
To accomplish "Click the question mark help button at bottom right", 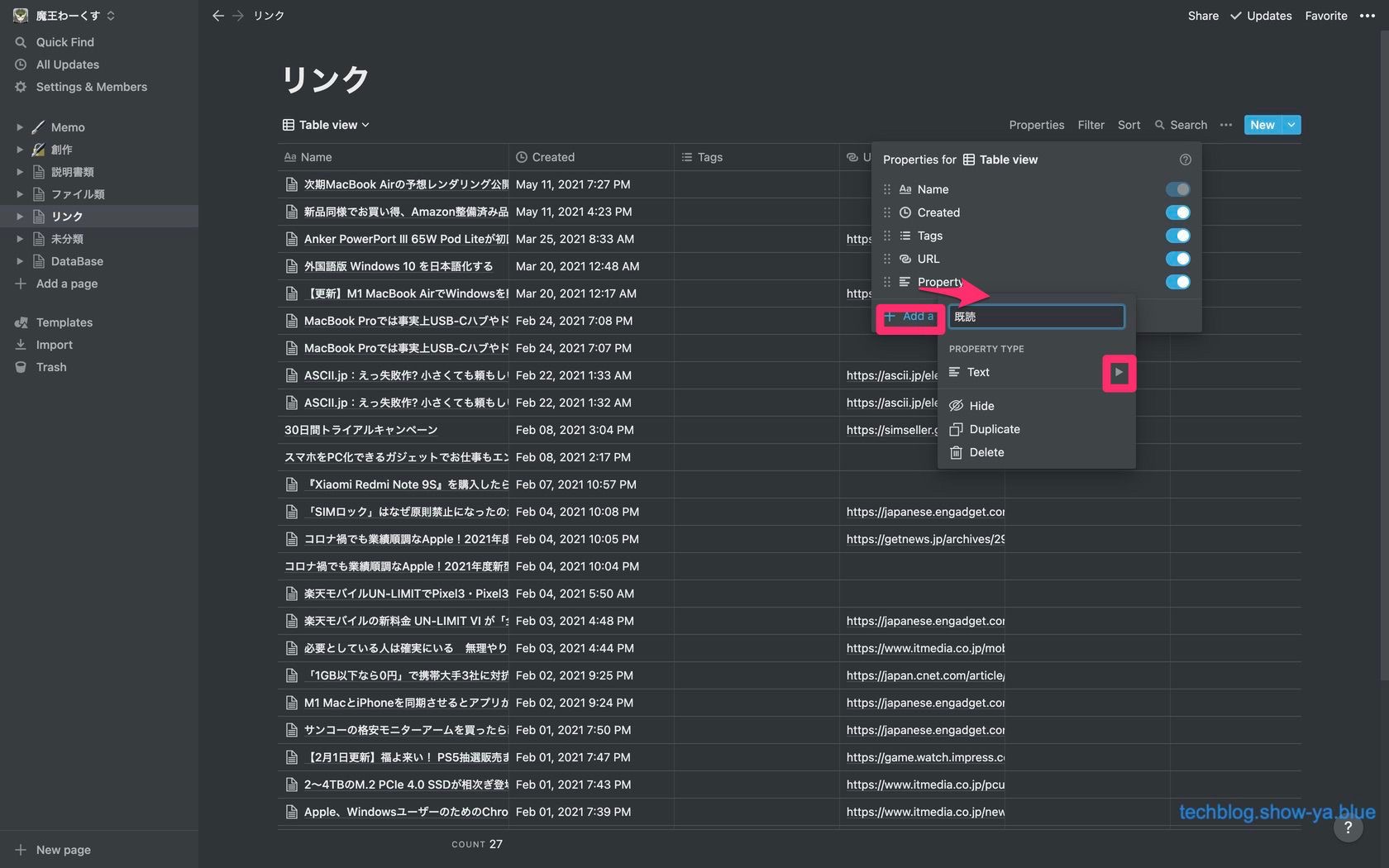I will pos(1348,827).
